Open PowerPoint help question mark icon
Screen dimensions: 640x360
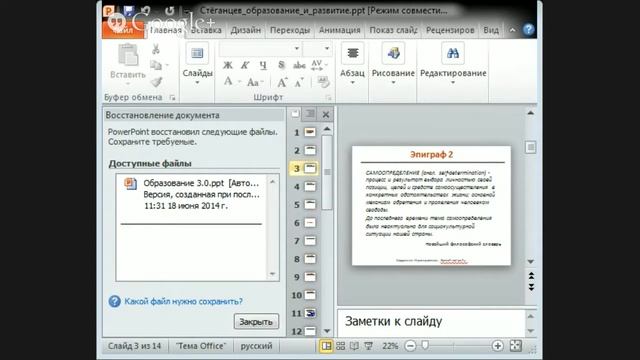[x=529, y=29]
